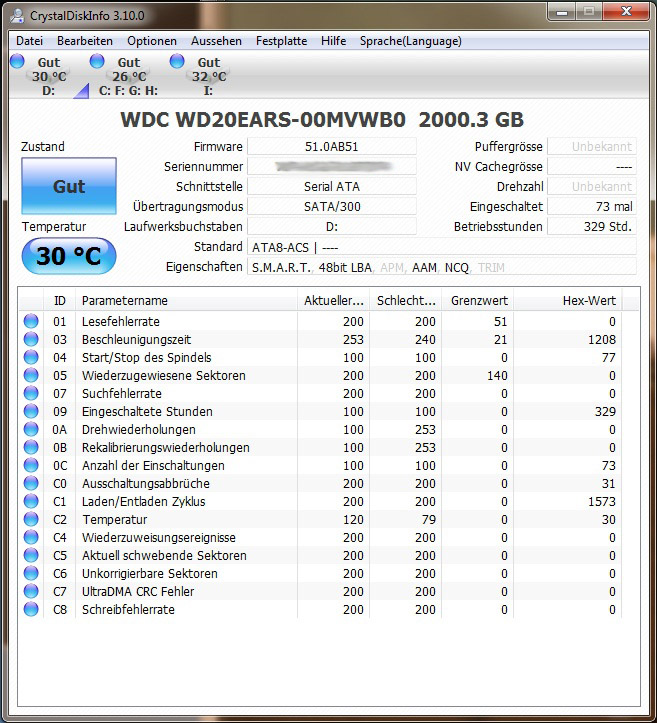Image resolution: width=657 pixels, height=723 pixels.
Task: Select Laden/Entladen Zyklus hex value 1573
Action: 602,501
